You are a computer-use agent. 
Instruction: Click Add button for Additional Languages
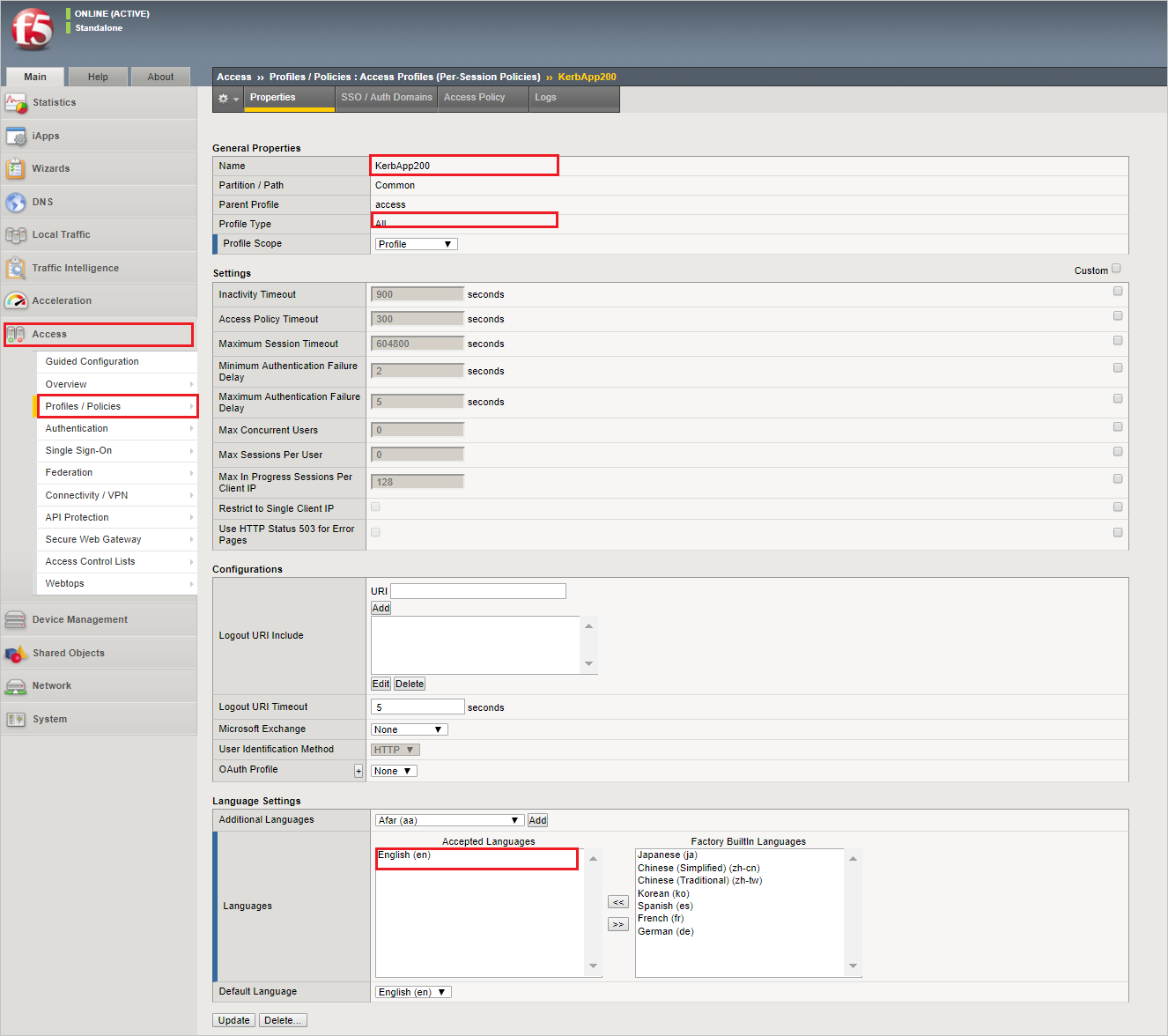point(537,820)
